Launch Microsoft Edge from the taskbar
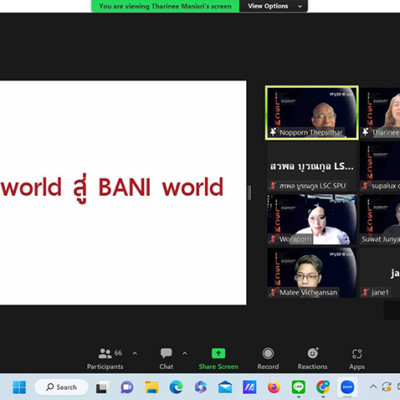 (176, 387)
